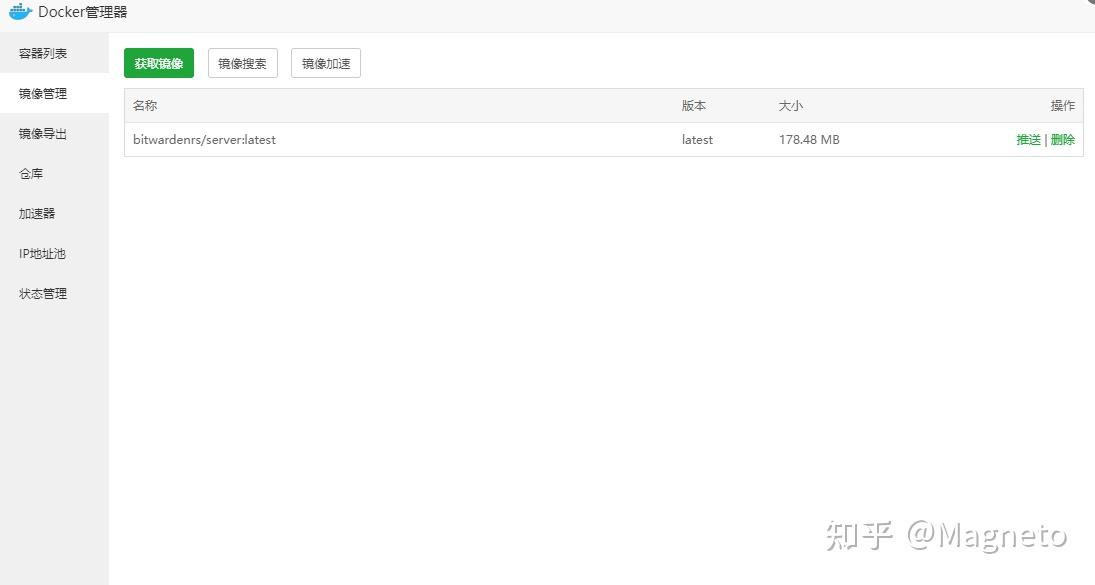Select the 镜像管理 sidebar tab

tap(54, 94)
